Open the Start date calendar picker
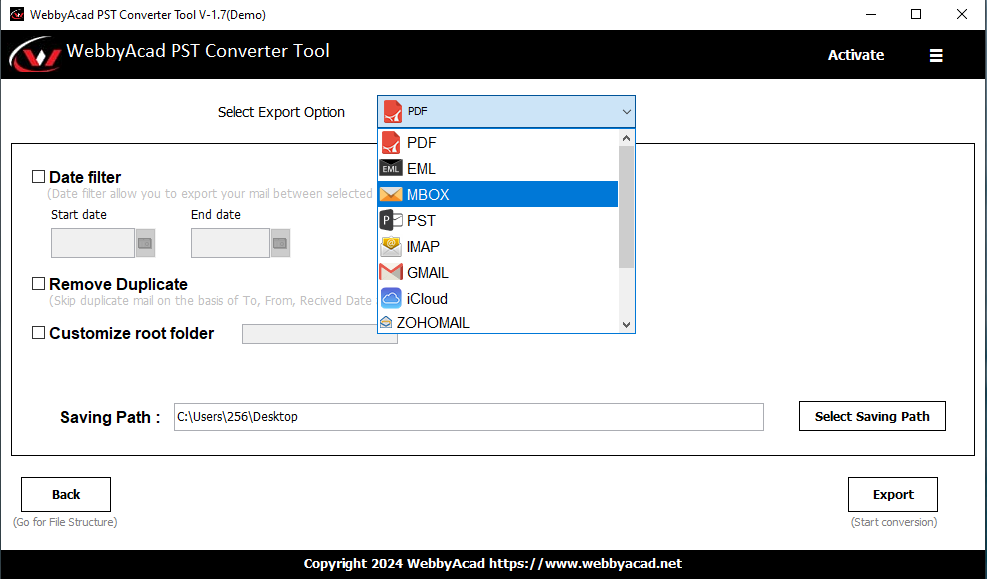987x579 pixels. click(x=145, y=243)
